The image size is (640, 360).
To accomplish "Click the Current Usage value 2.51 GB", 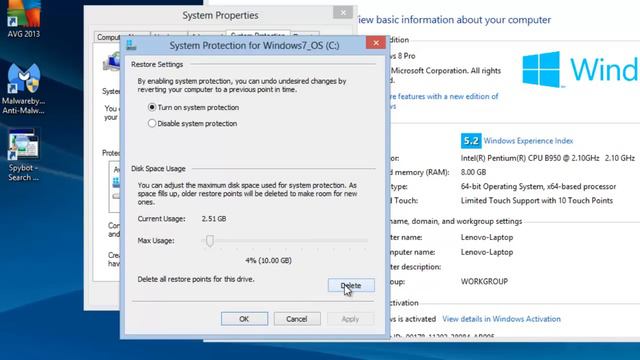I will [x=214, y=219].
